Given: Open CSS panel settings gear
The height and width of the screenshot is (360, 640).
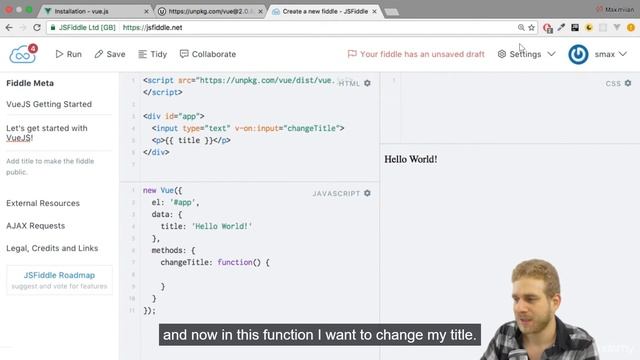Looking at the screenshot, I should point(628,83).
